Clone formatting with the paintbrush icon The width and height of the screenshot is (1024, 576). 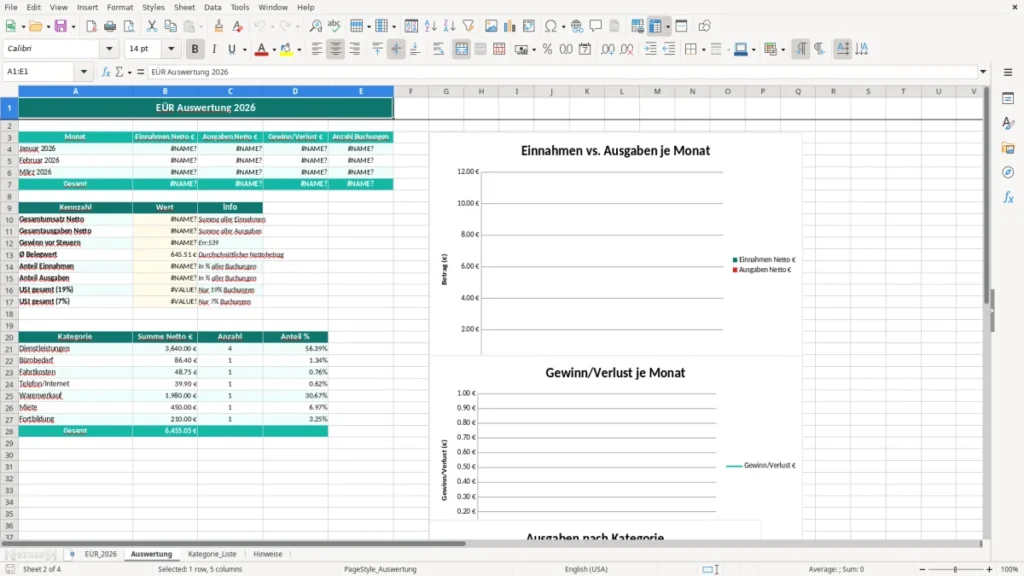click(x=219, y=26)
